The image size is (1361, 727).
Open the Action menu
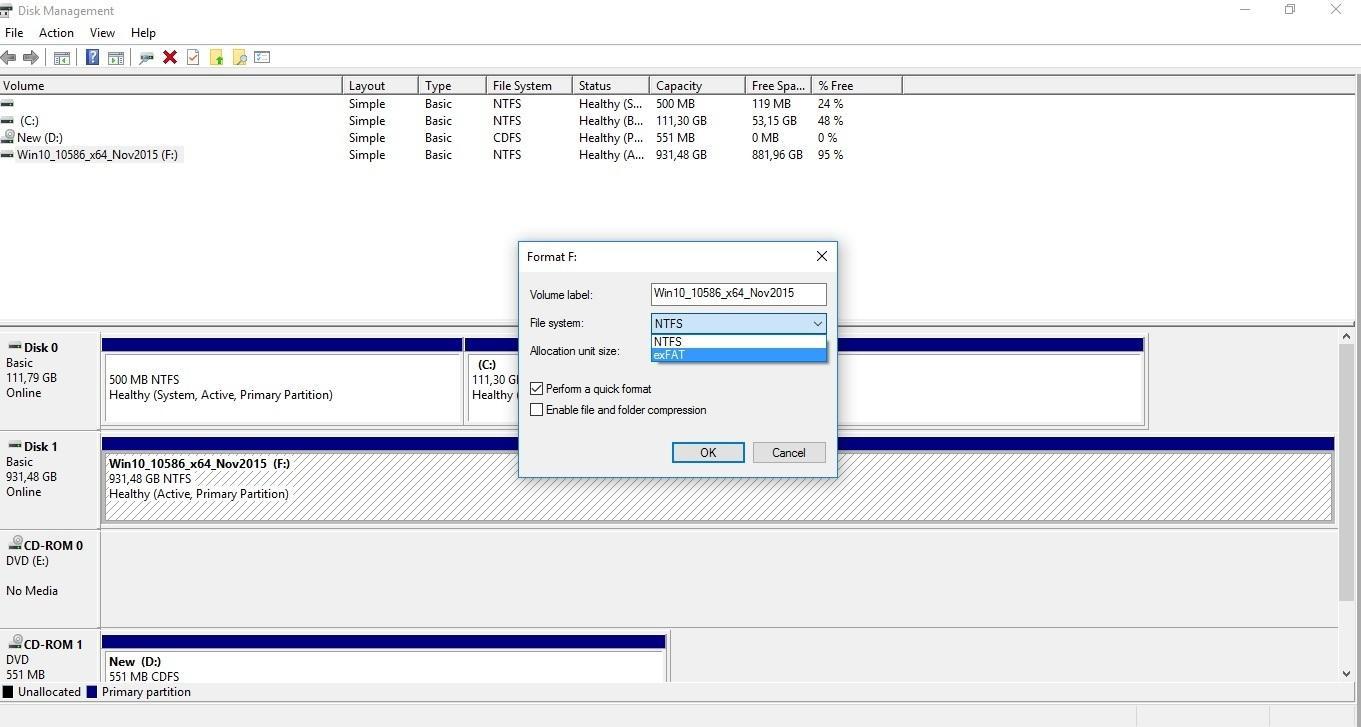pos(56,33)
